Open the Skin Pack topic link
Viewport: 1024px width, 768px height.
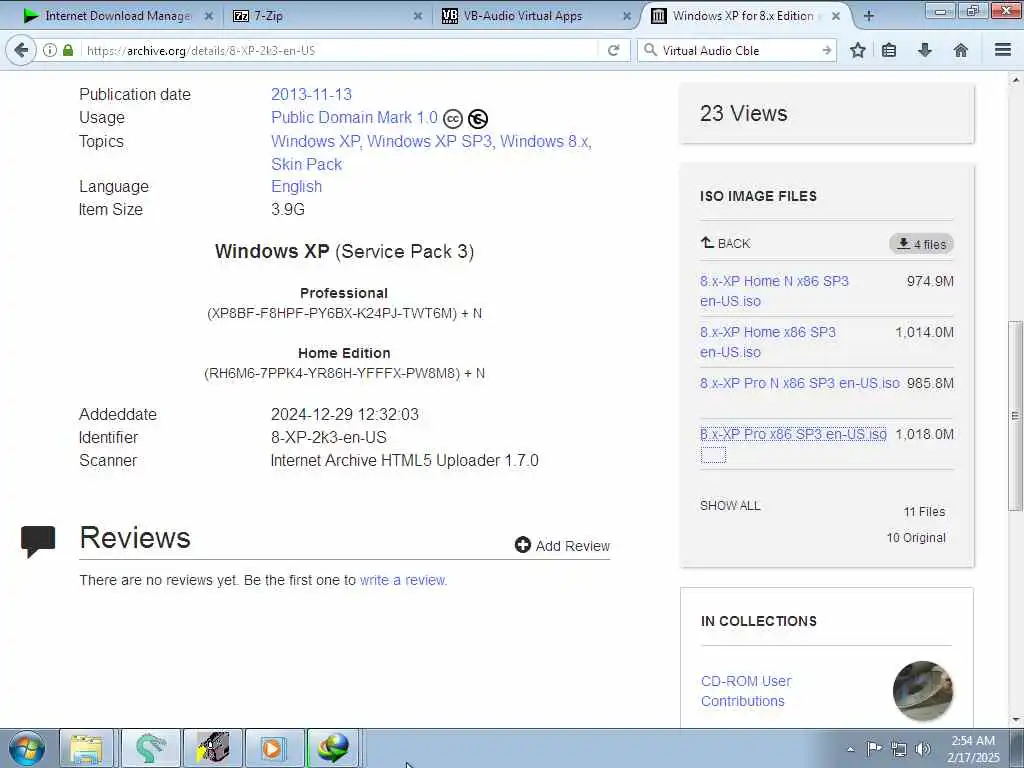click(306, 164)
